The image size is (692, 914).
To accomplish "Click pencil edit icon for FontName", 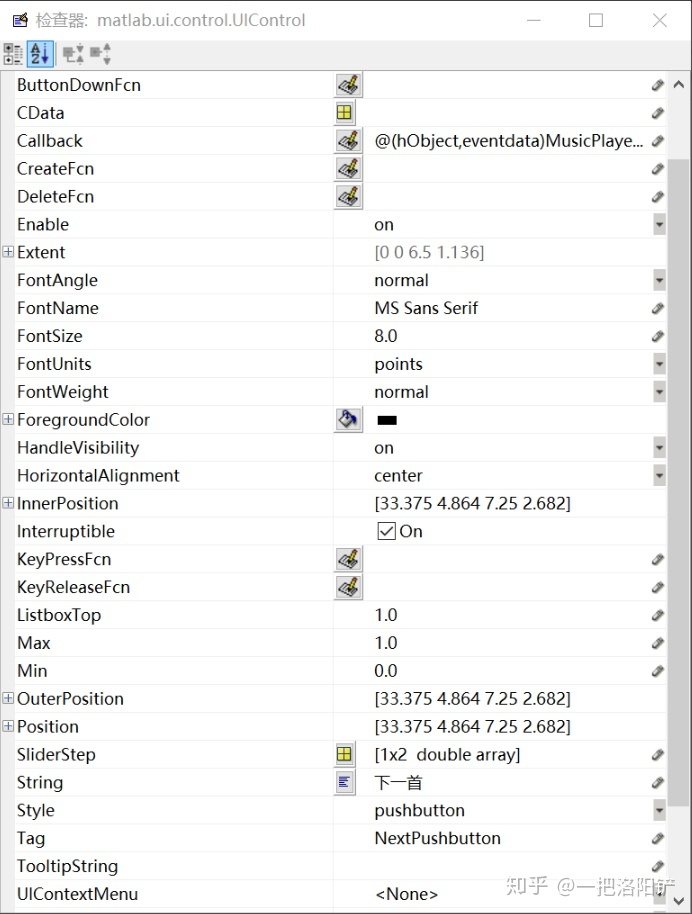I will point(658,308).
